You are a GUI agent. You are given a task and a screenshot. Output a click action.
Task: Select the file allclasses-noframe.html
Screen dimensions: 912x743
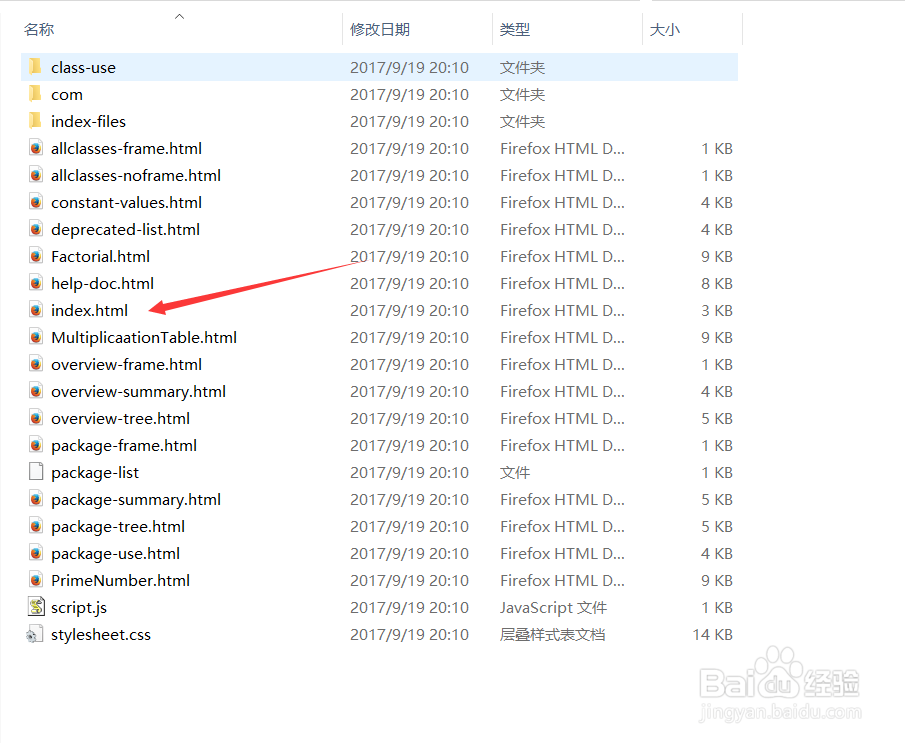(x=136, y=175)
